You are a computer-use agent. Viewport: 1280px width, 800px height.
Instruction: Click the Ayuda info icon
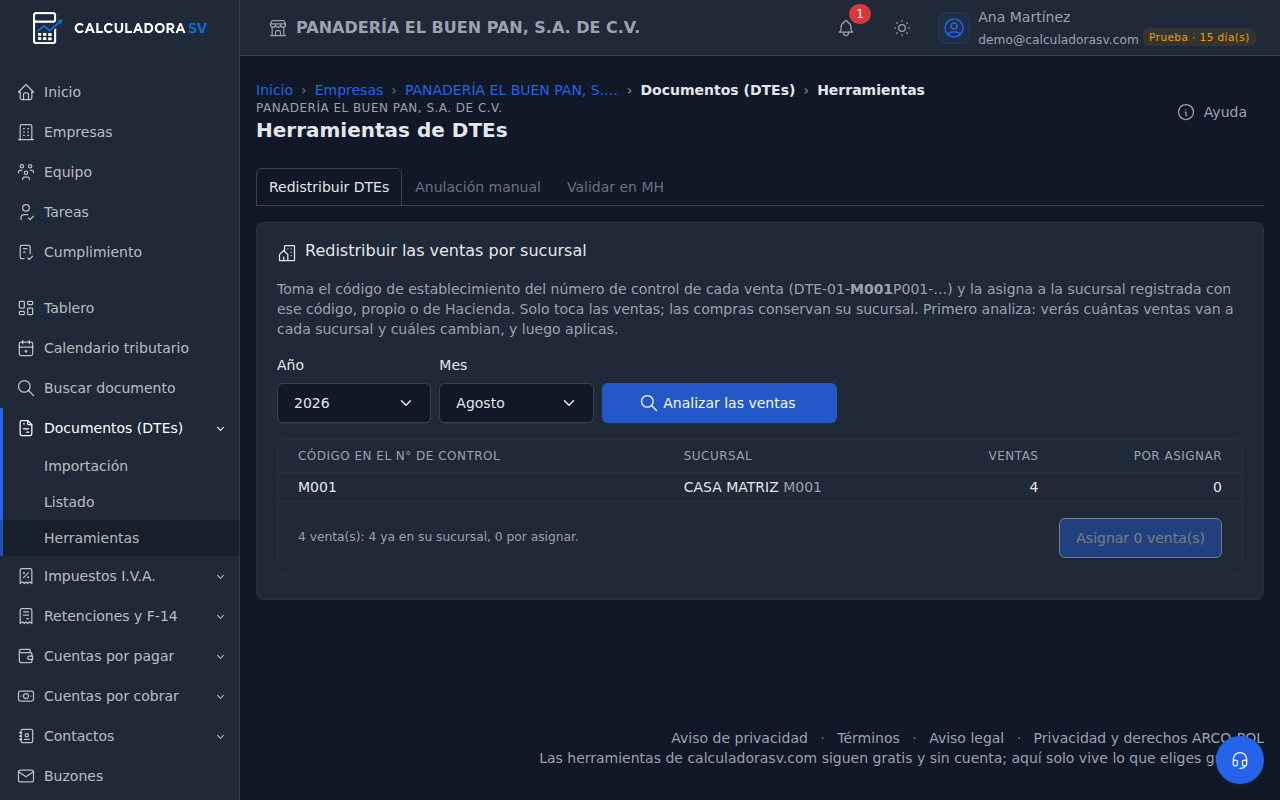(1186, 112)
